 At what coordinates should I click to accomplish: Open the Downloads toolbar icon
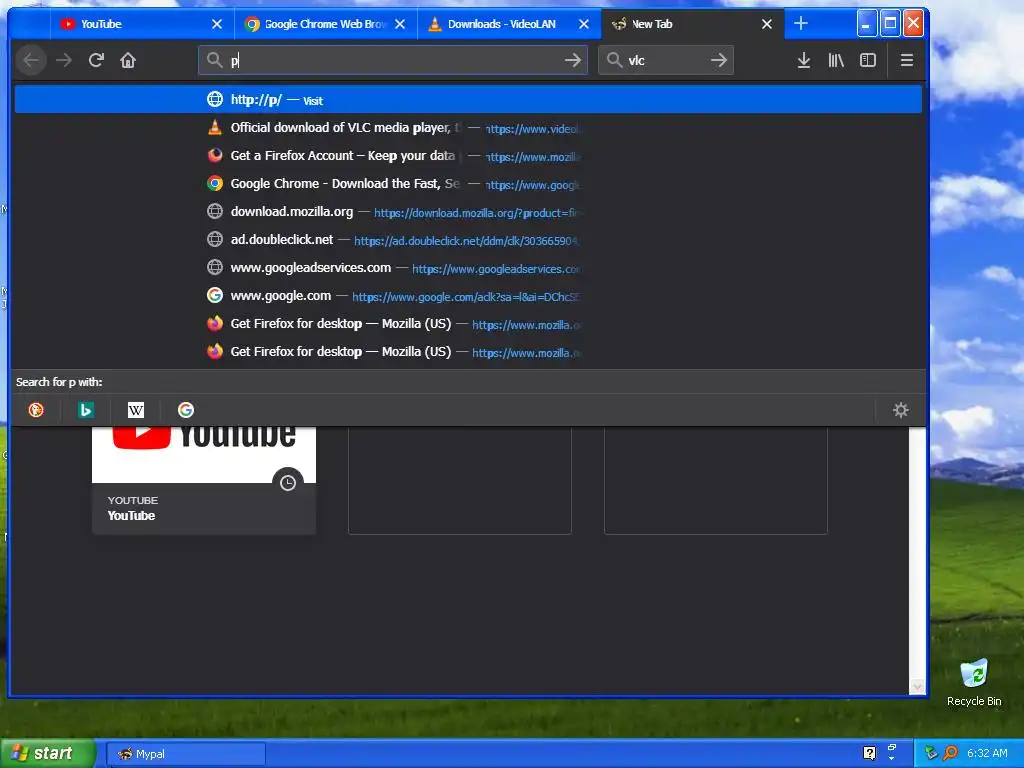pyautogui.click(x=804, y=60)
